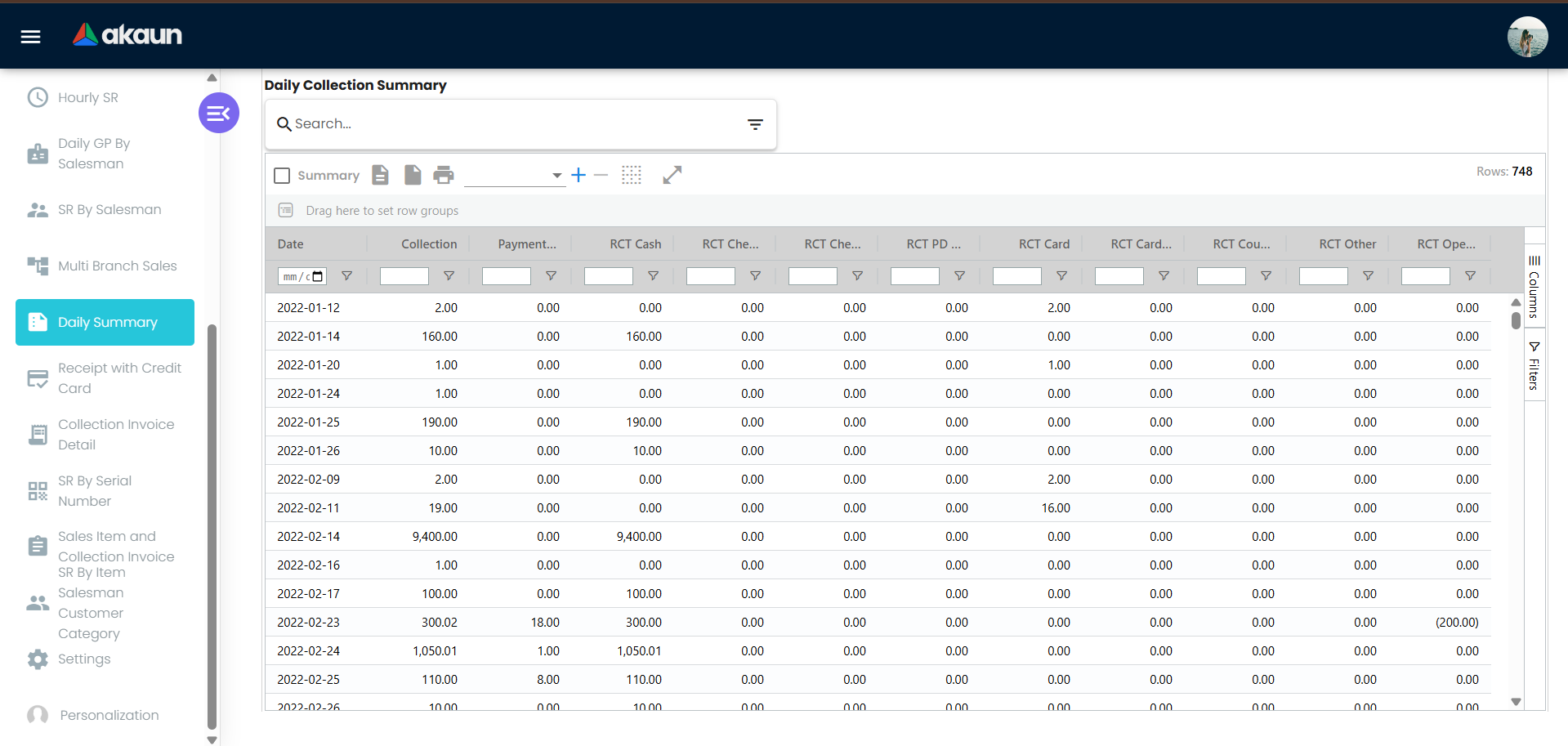This screenshot has width=1568, height=746.
Task: Open the Filters side panel tab
Action: [1534, 365]
